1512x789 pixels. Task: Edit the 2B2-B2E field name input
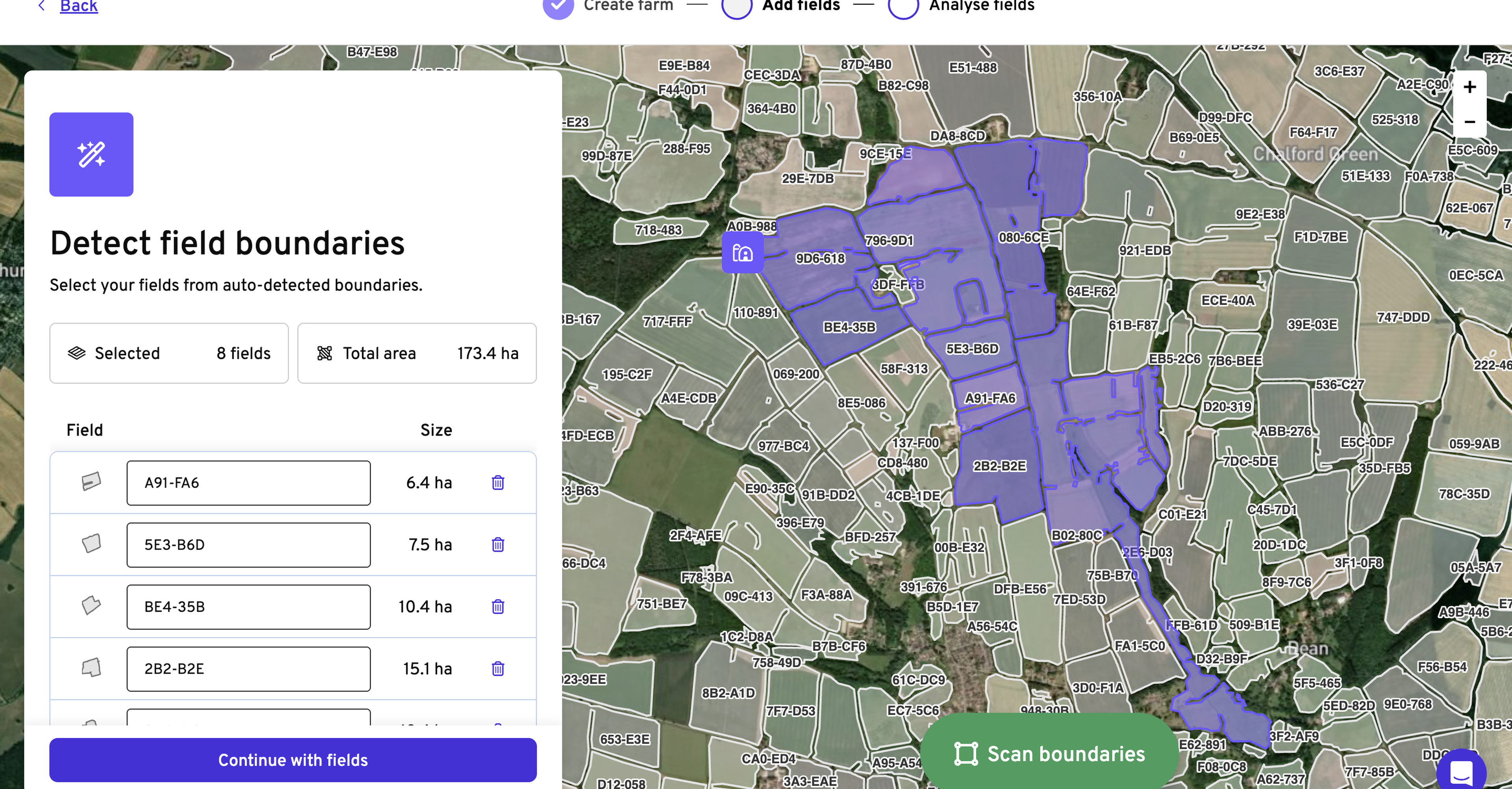tap(248, 668)
